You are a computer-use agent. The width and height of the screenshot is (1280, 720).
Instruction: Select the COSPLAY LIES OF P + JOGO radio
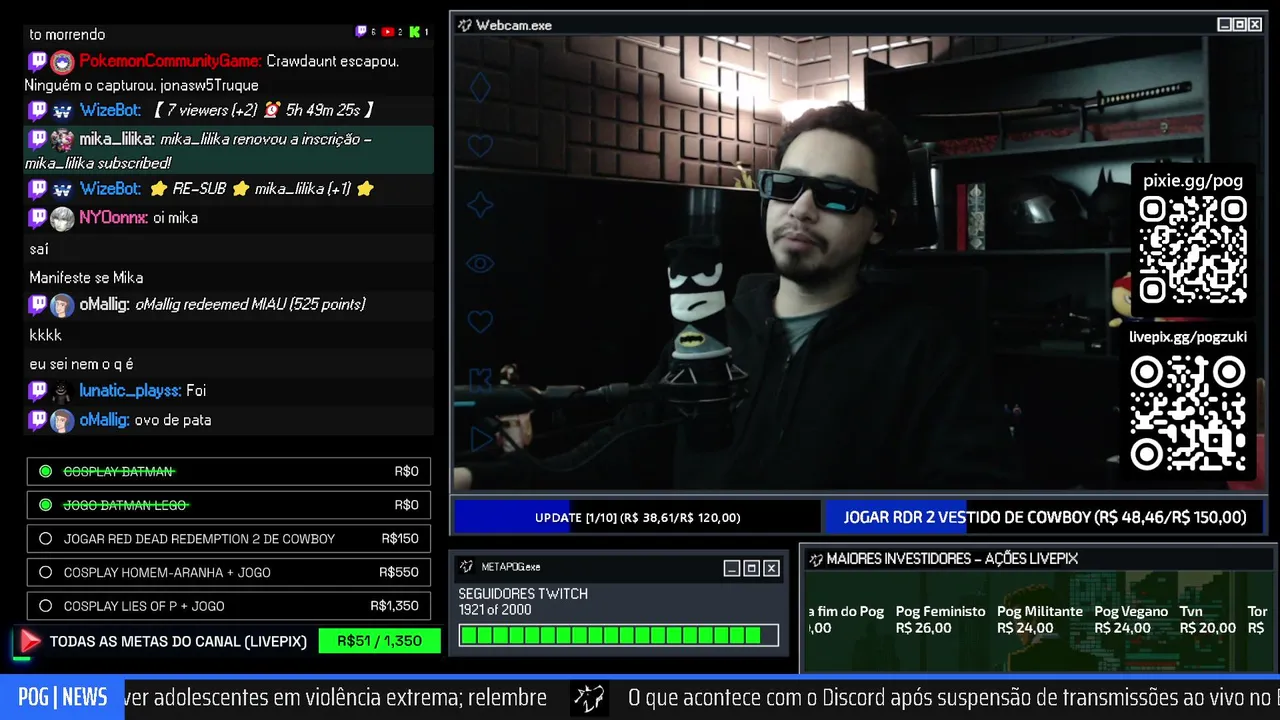[x=45, y=606]
